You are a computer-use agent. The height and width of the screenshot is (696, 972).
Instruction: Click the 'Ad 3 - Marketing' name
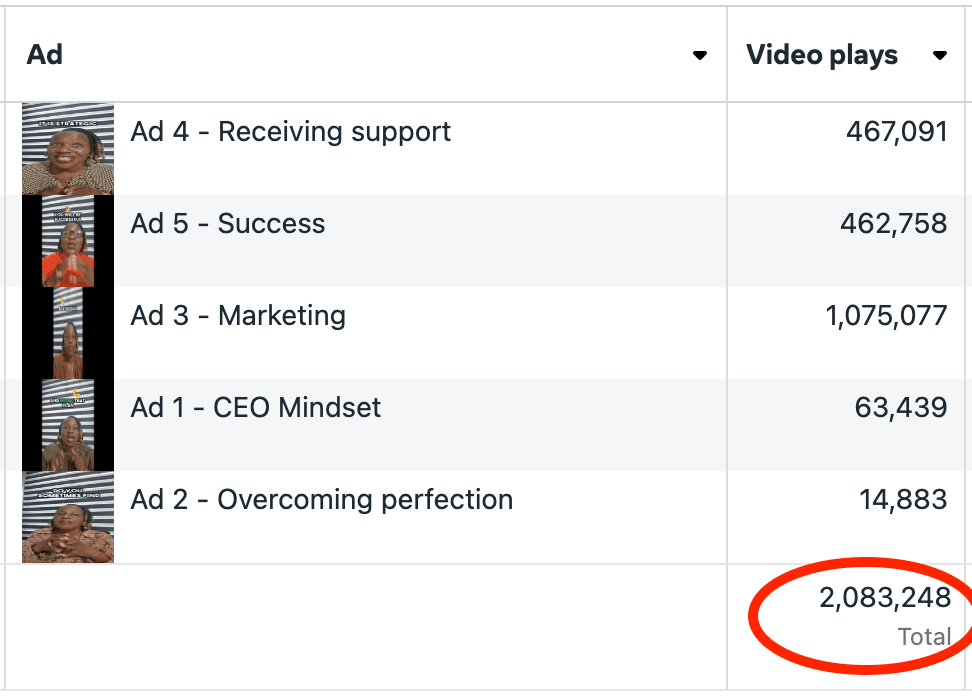[x=238, y=316]
